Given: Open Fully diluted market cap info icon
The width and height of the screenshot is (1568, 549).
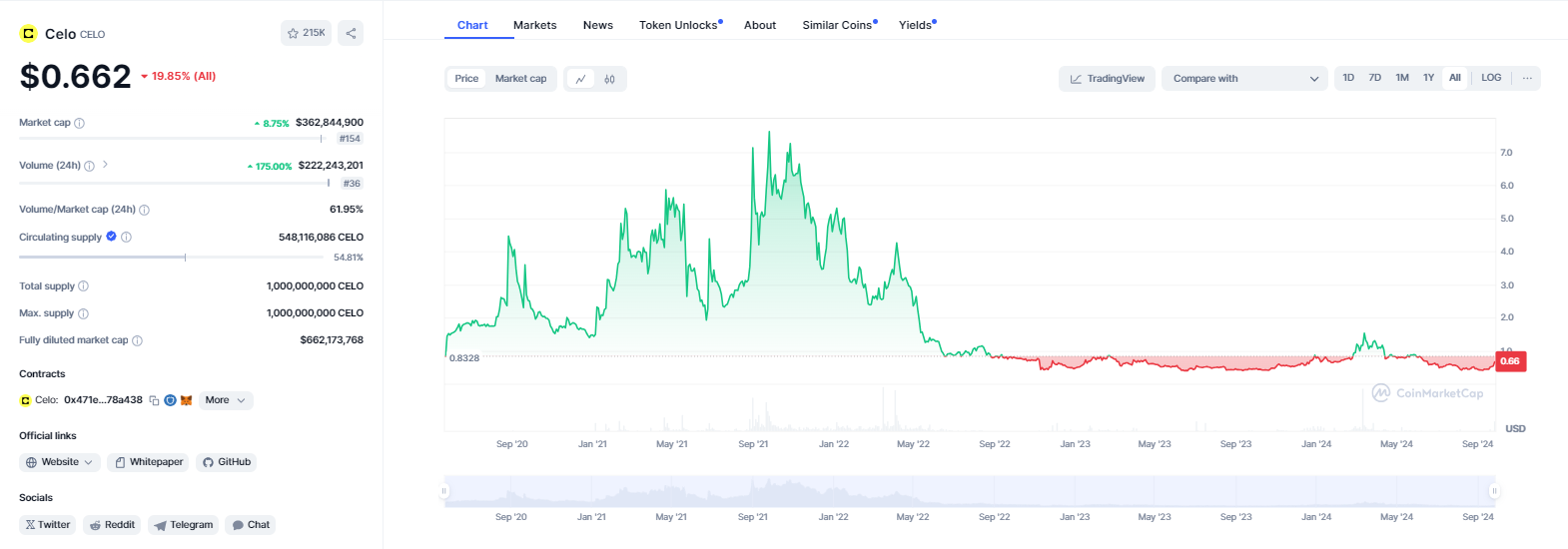Looking at the screenshot, I should [x=138, y=340].
